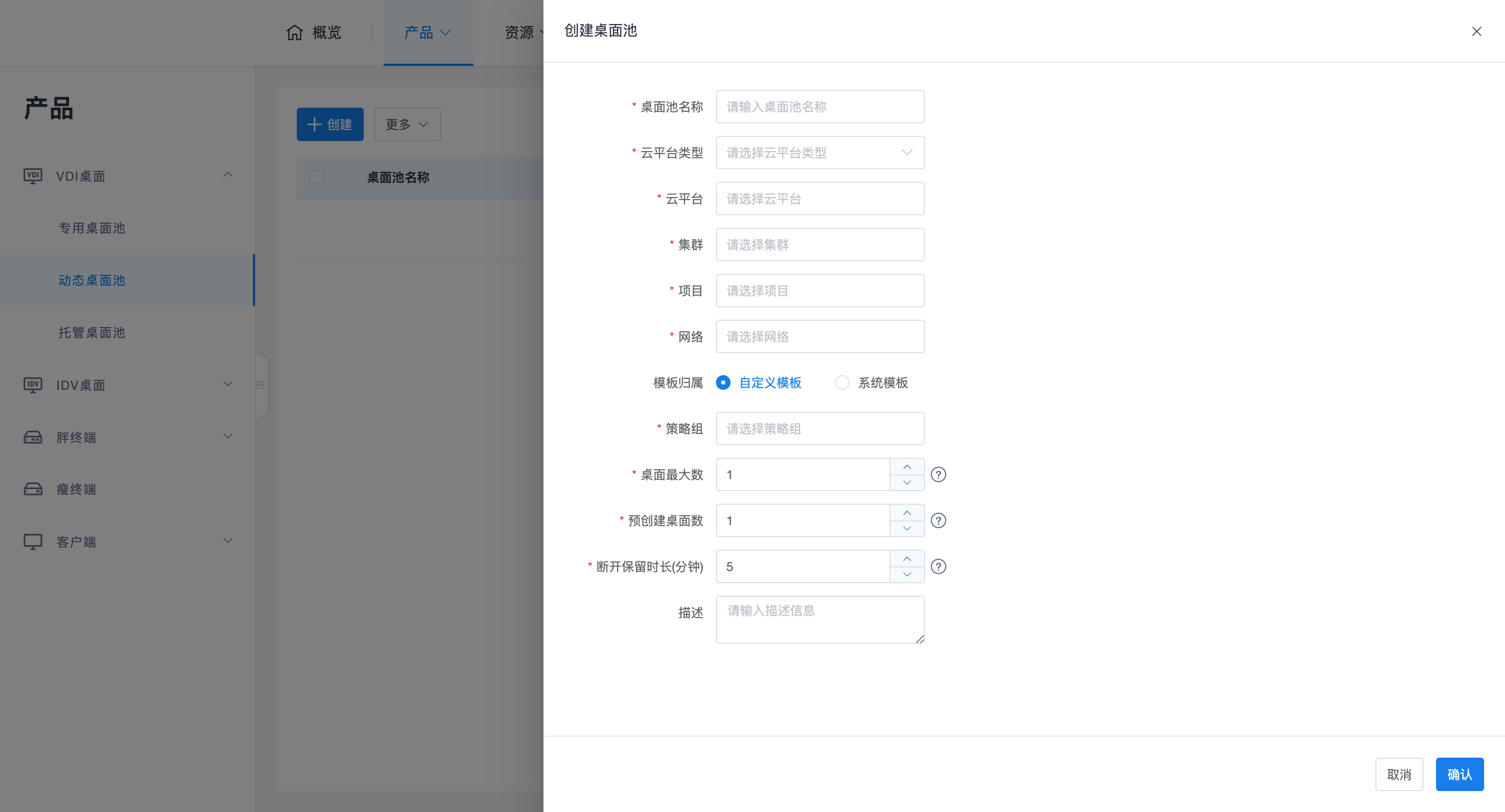The image size is (1505, 812).
Task: Open the 更多 dropdown button
Action: click(x=407, y=124)
